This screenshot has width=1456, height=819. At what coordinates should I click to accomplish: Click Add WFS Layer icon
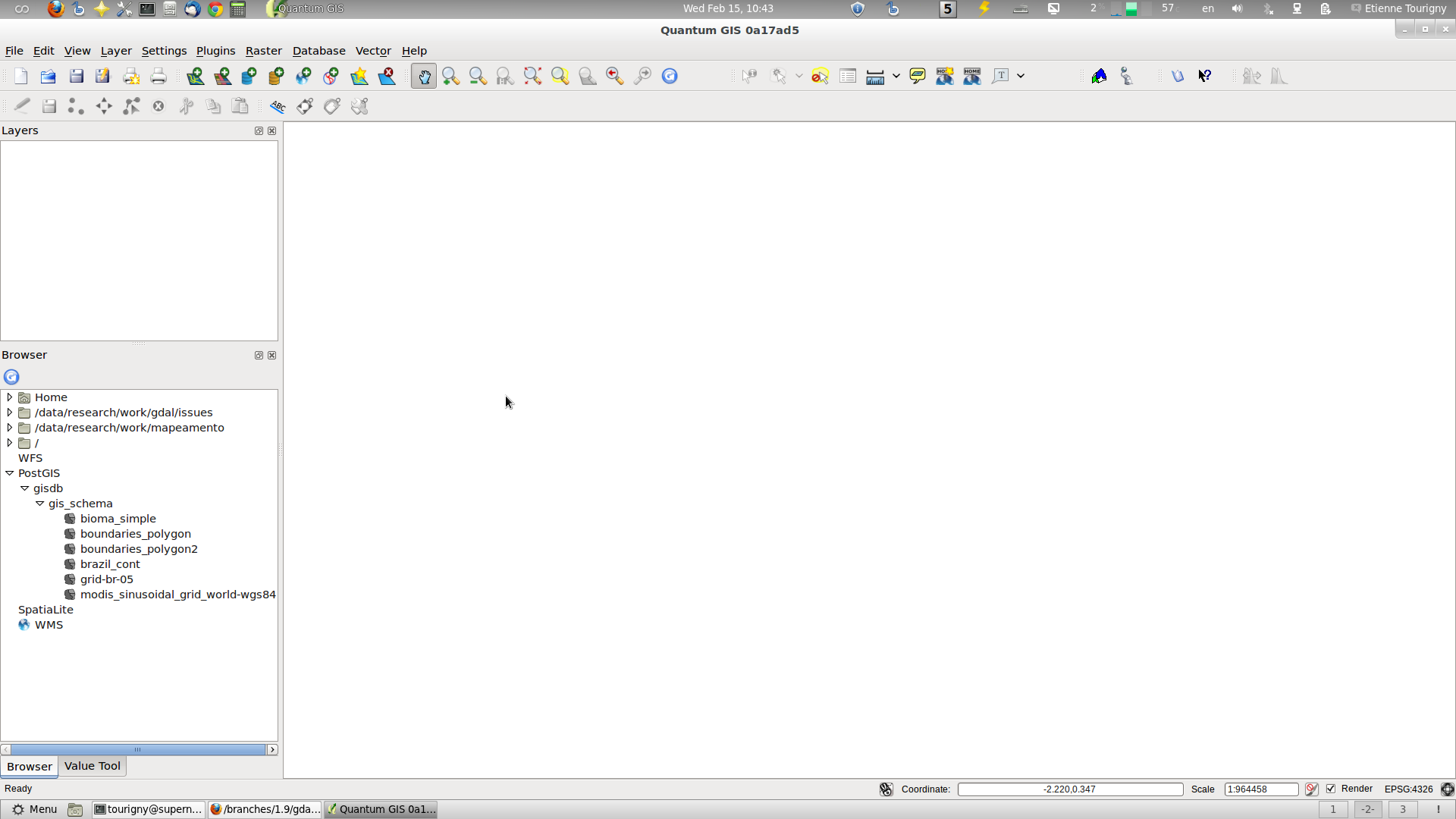(331, 76)
